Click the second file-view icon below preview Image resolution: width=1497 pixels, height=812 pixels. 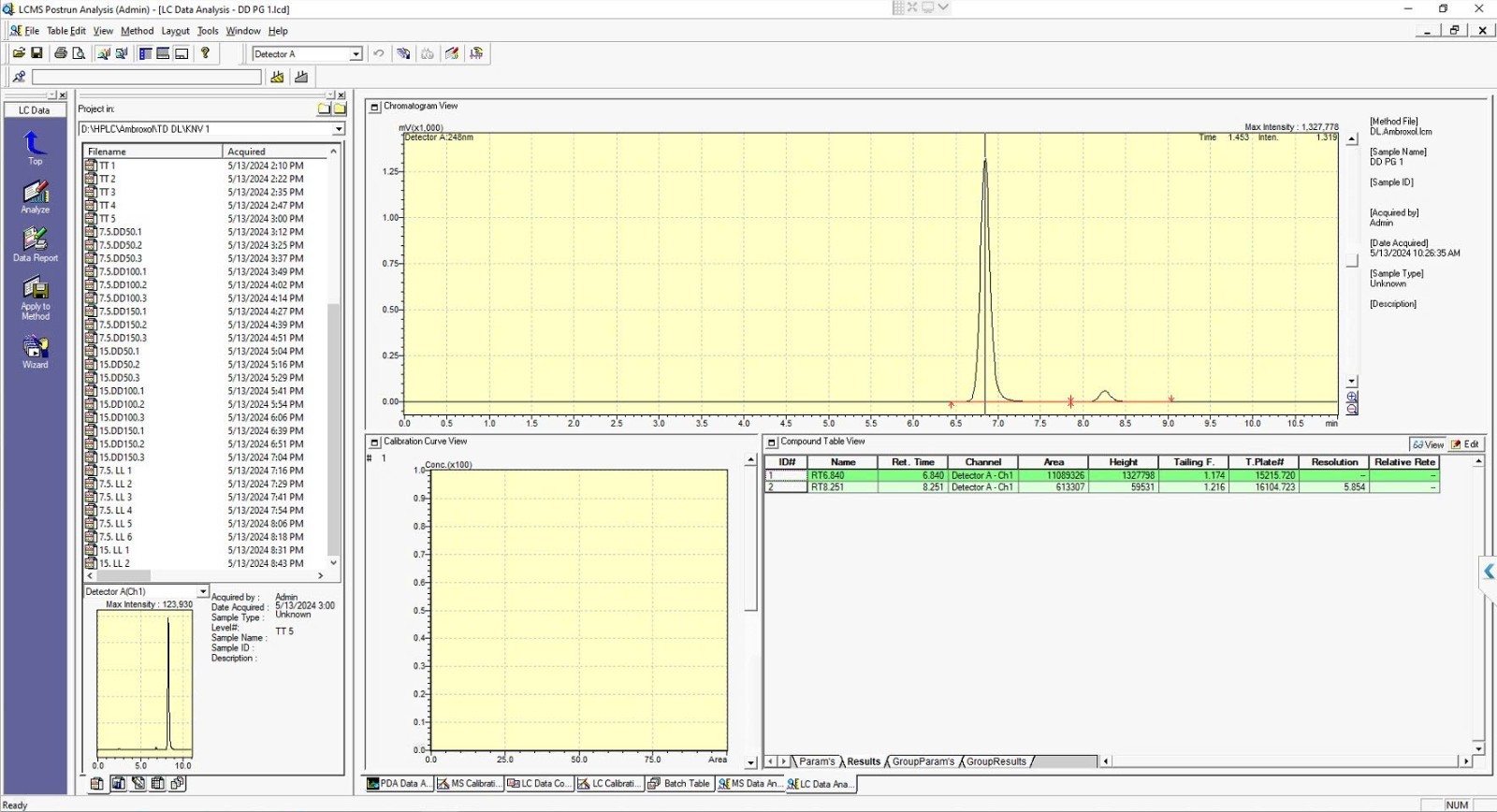(x=118, y=783)
